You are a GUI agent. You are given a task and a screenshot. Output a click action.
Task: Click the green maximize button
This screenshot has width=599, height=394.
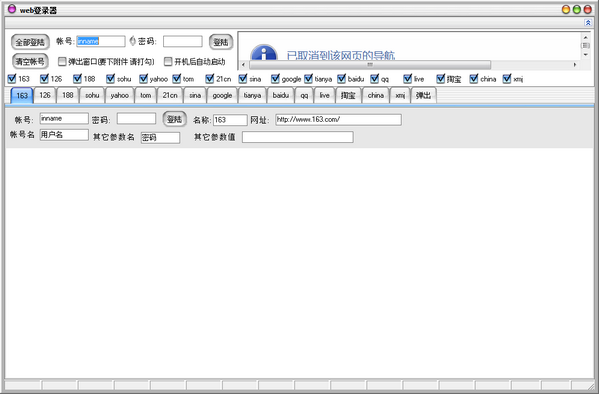tap(577, 10)
